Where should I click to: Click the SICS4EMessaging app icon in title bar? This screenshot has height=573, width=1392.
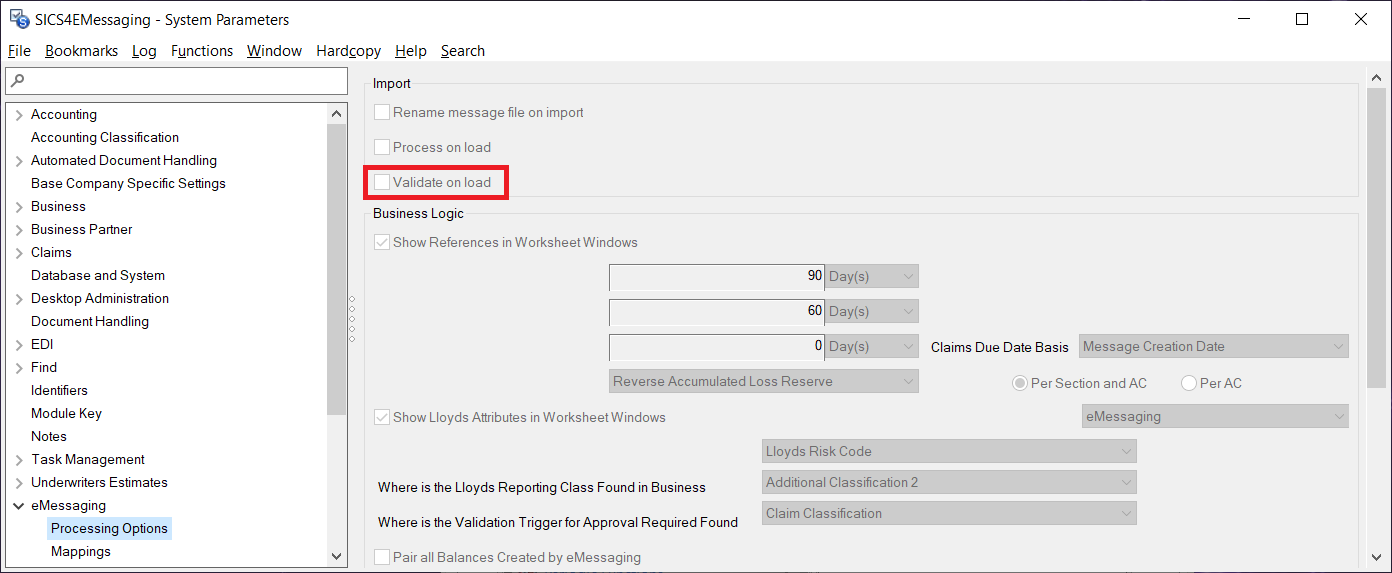[19, 19]
